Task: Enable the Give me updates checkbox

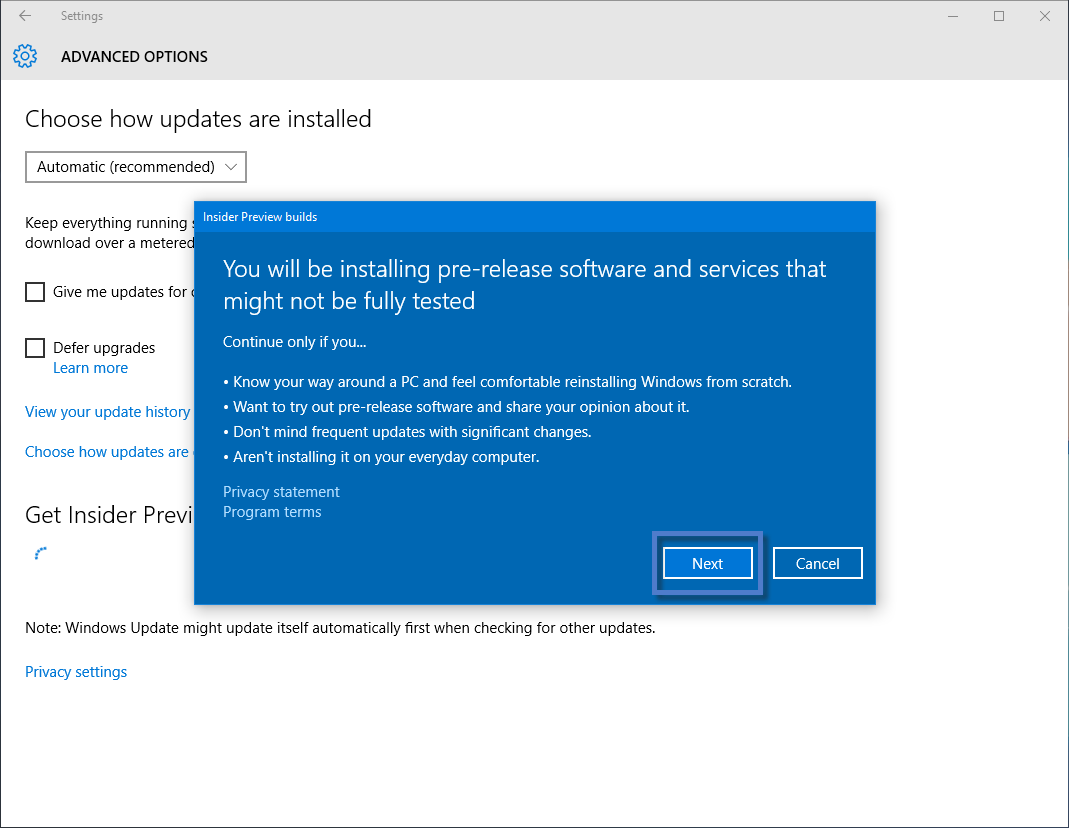Action: click(x=35, y=292)
